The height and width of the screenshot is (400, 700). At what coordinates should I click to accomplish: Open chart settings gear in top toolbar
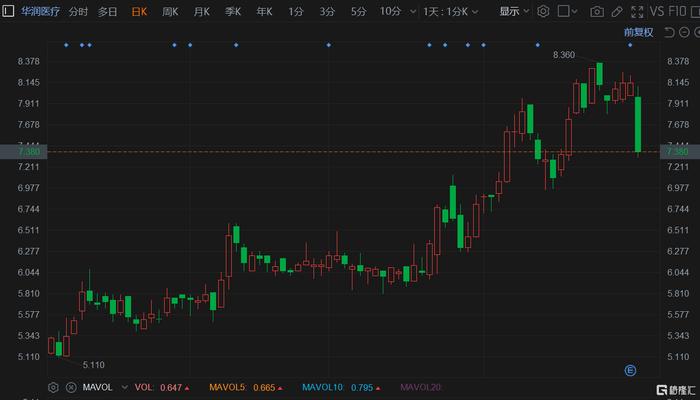click(543, 12)
